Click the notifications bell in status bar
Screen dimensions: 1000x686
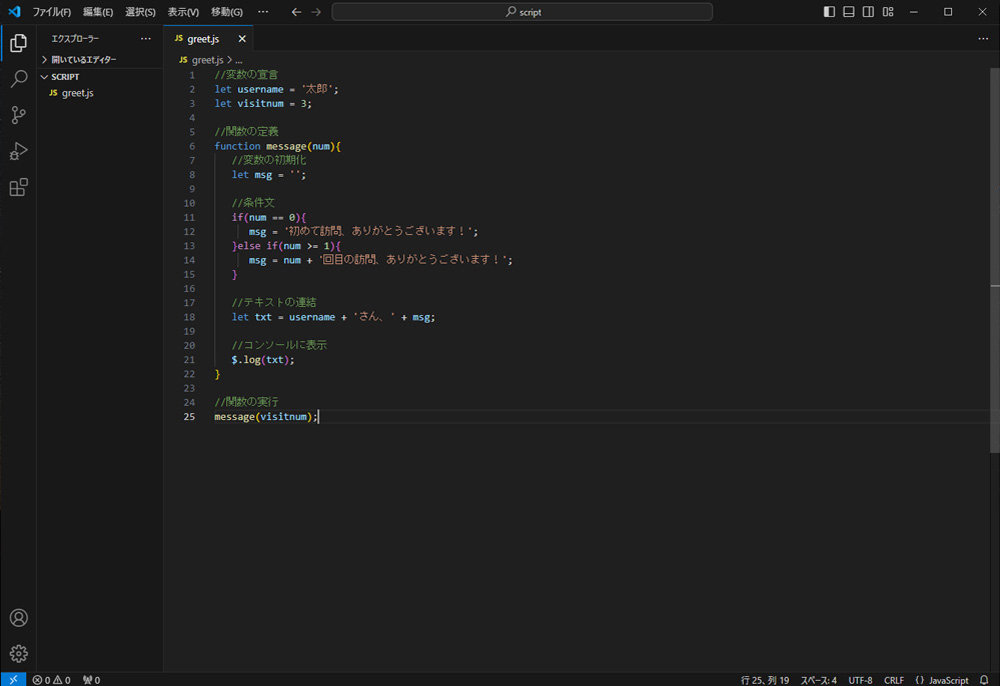coord(984,680)
